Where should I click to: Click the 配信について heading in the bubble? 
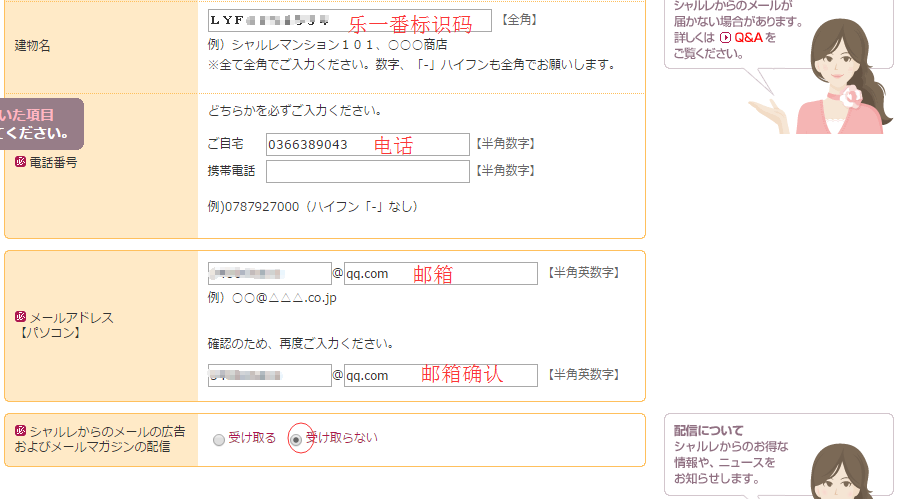pyautogui.click(x=708, y=430)
